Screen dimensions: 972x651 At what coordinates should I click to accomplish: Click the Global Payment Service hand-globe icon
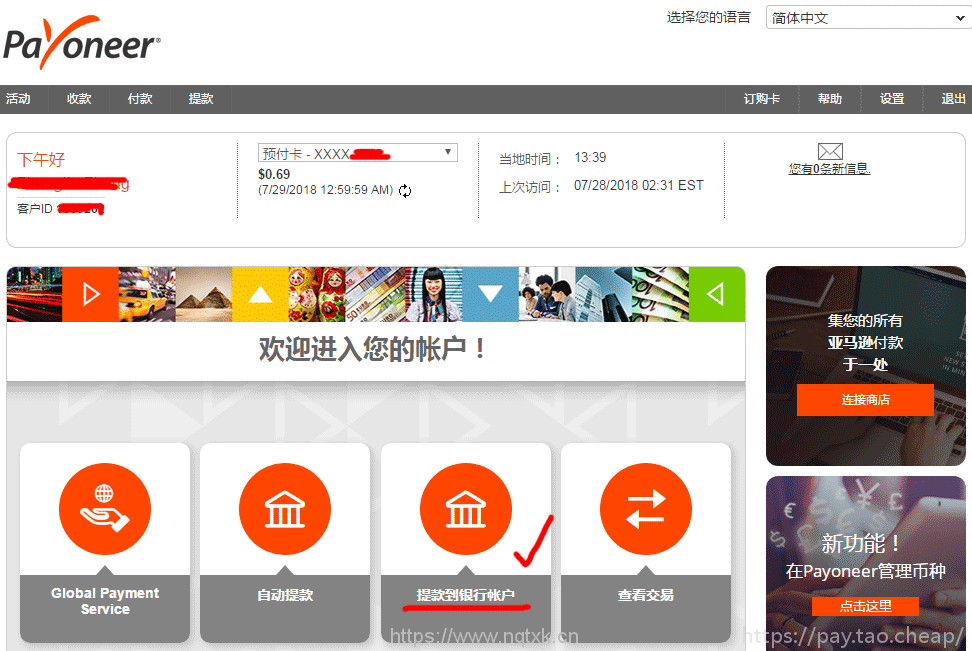tap(105, 510)
